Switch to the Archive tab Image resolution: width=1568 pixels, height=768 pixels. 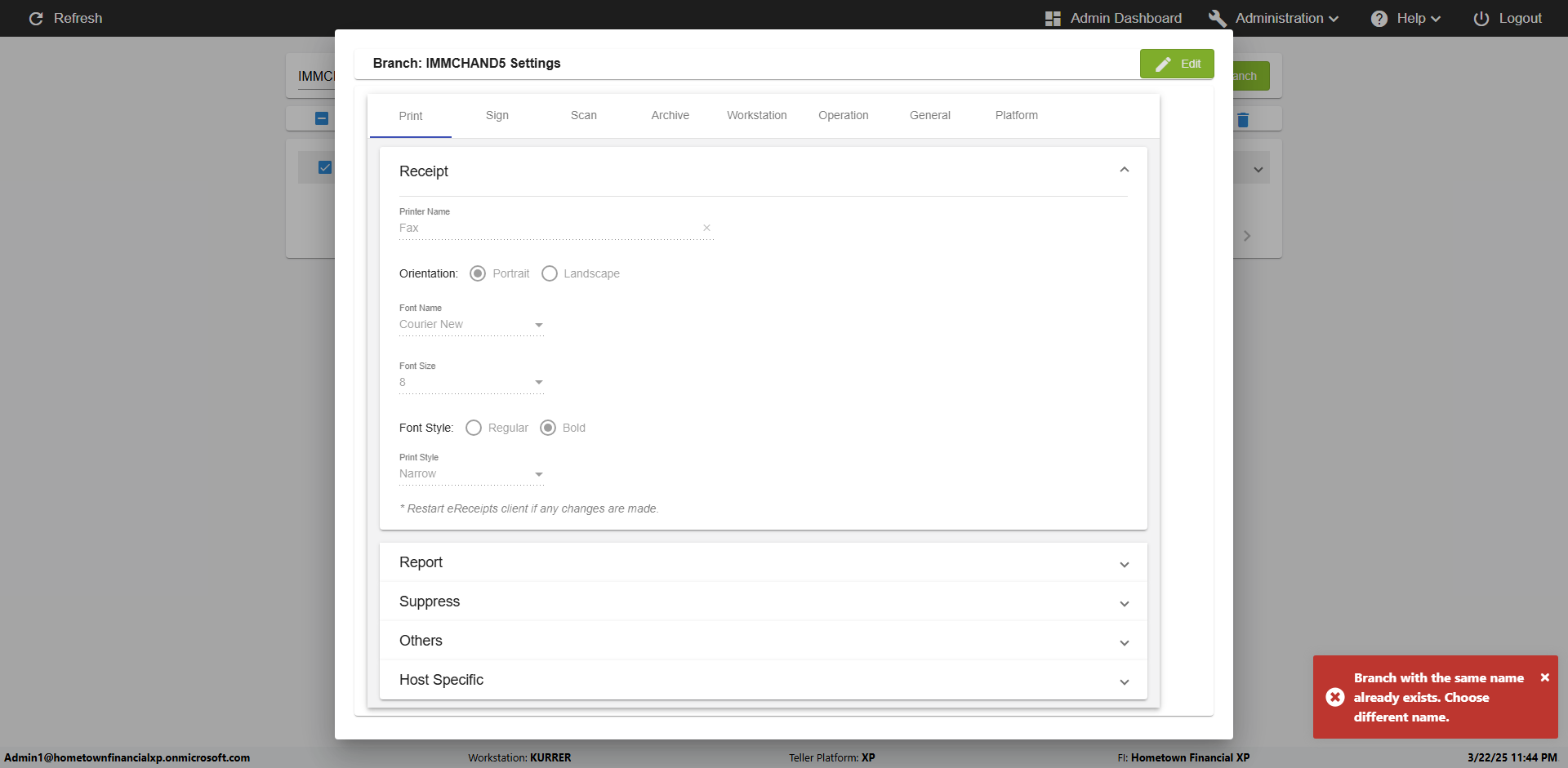tap(670, 115)
